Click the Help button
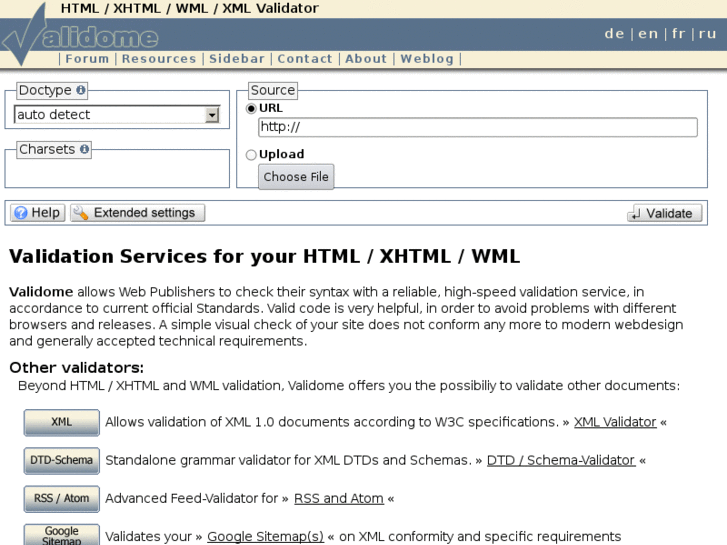 click(x=38, y=213)
